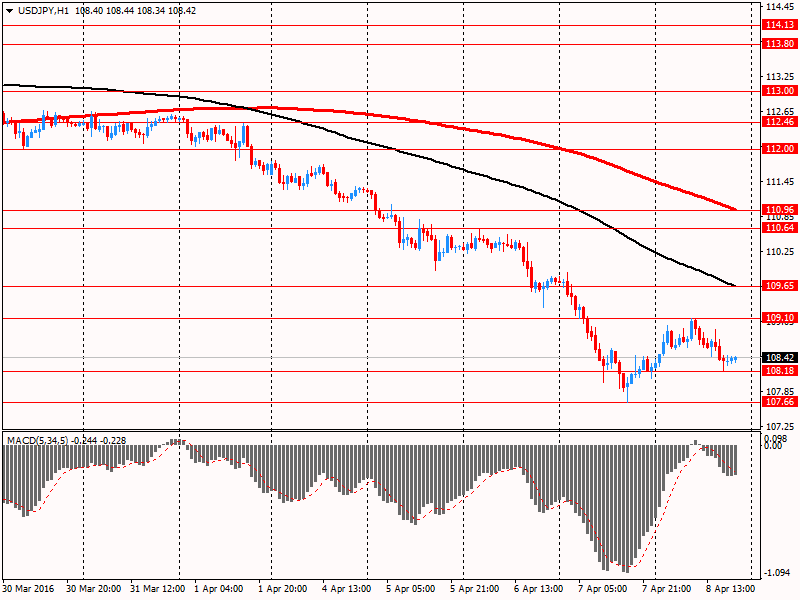Select the 113.00 red price label
800x600 pixels.
[x=780, y=91]
